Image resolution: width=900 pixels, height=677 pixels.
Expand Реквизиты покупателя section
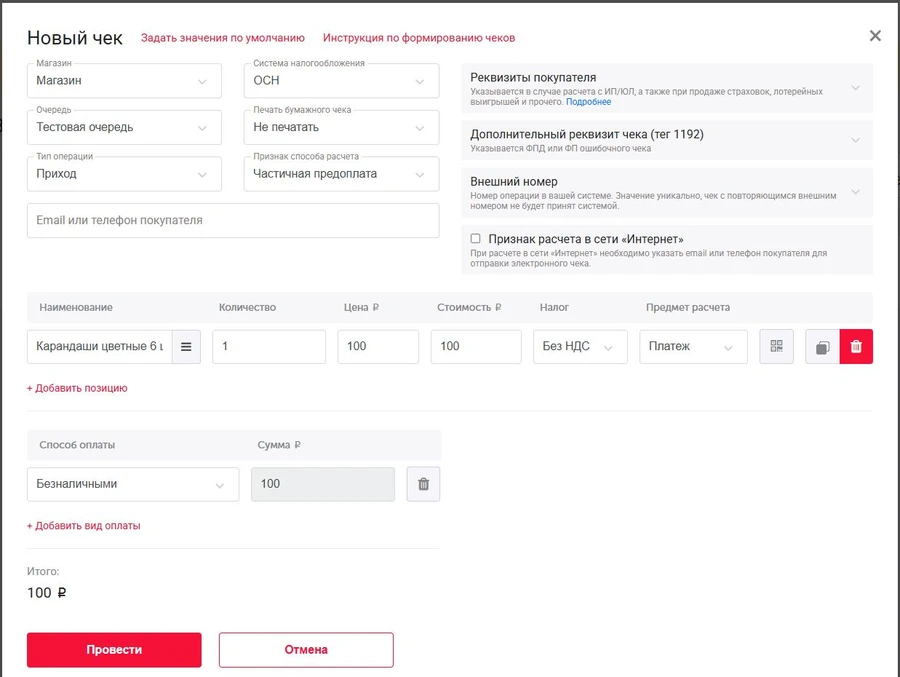pyautogui.click(x=666, y=88)
